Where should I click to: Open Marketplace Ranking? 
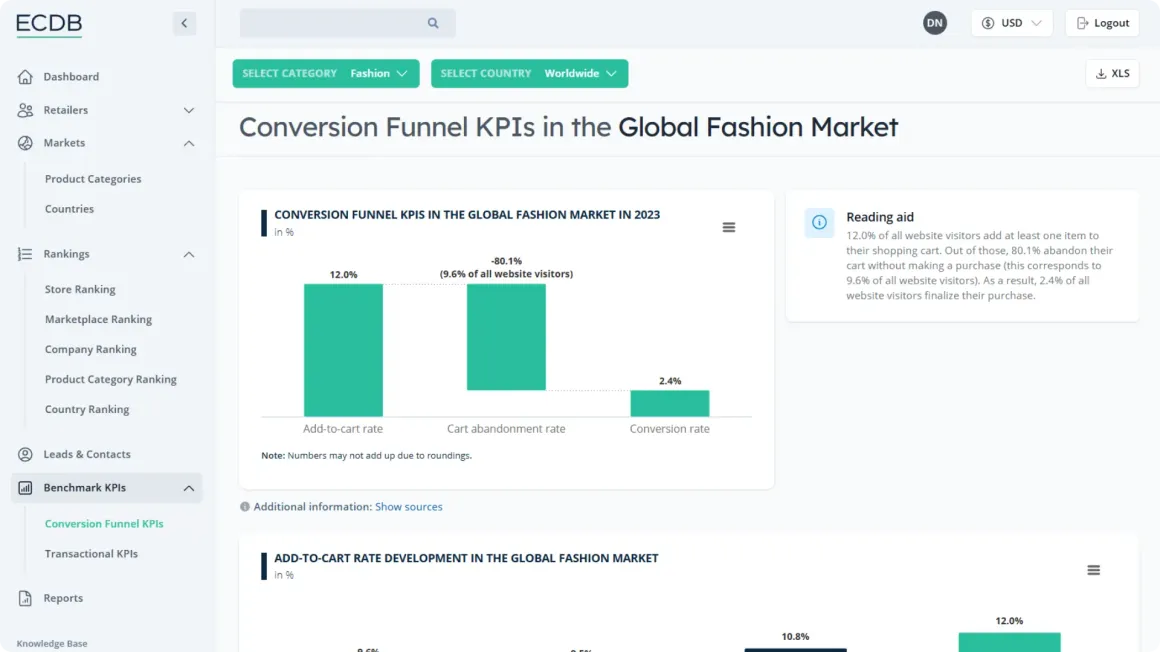(x=98, y=319)
